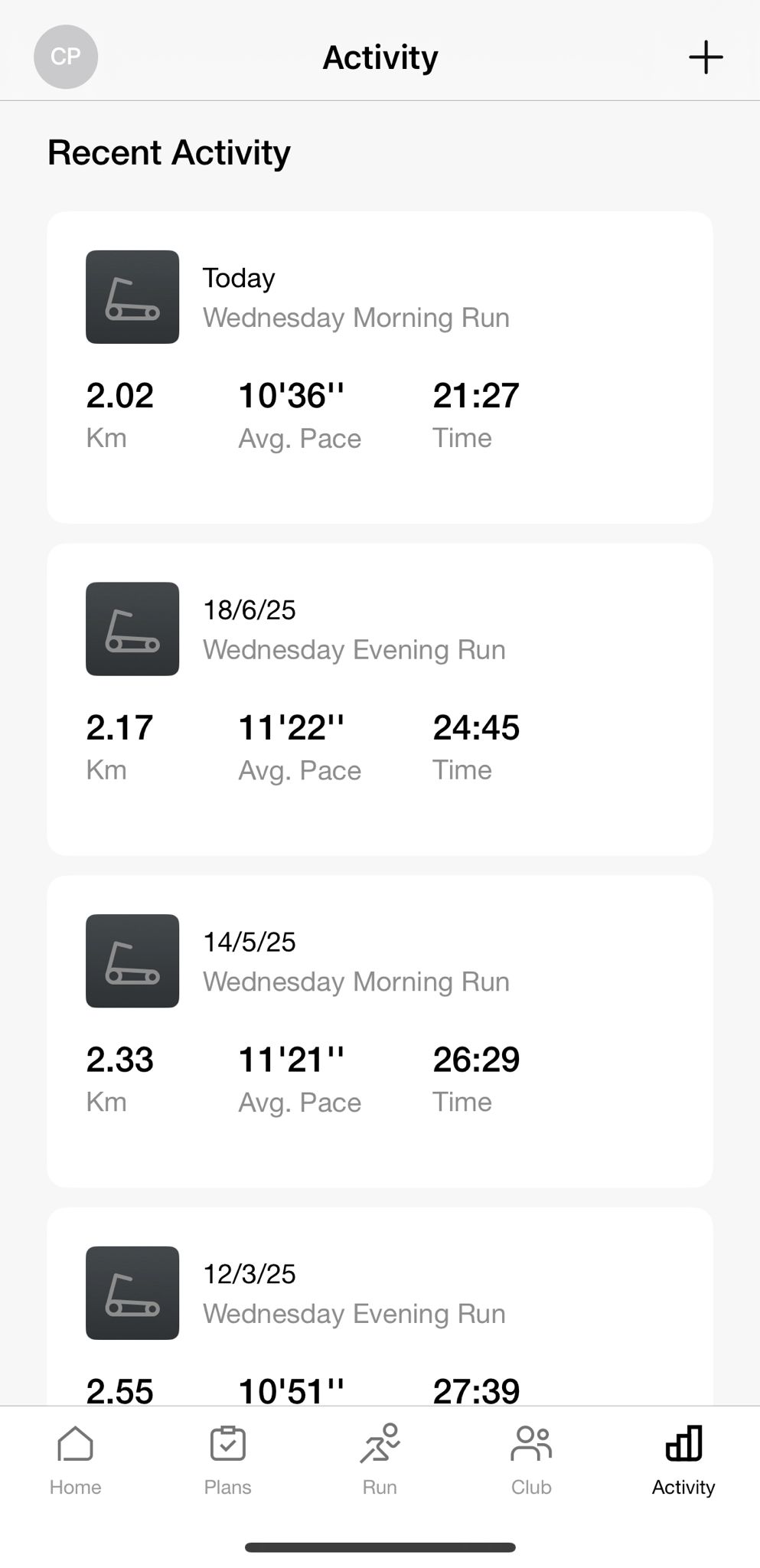Tap the plus icon to add activity
This screenshot has width=760, height=1568.
point(705,57)
